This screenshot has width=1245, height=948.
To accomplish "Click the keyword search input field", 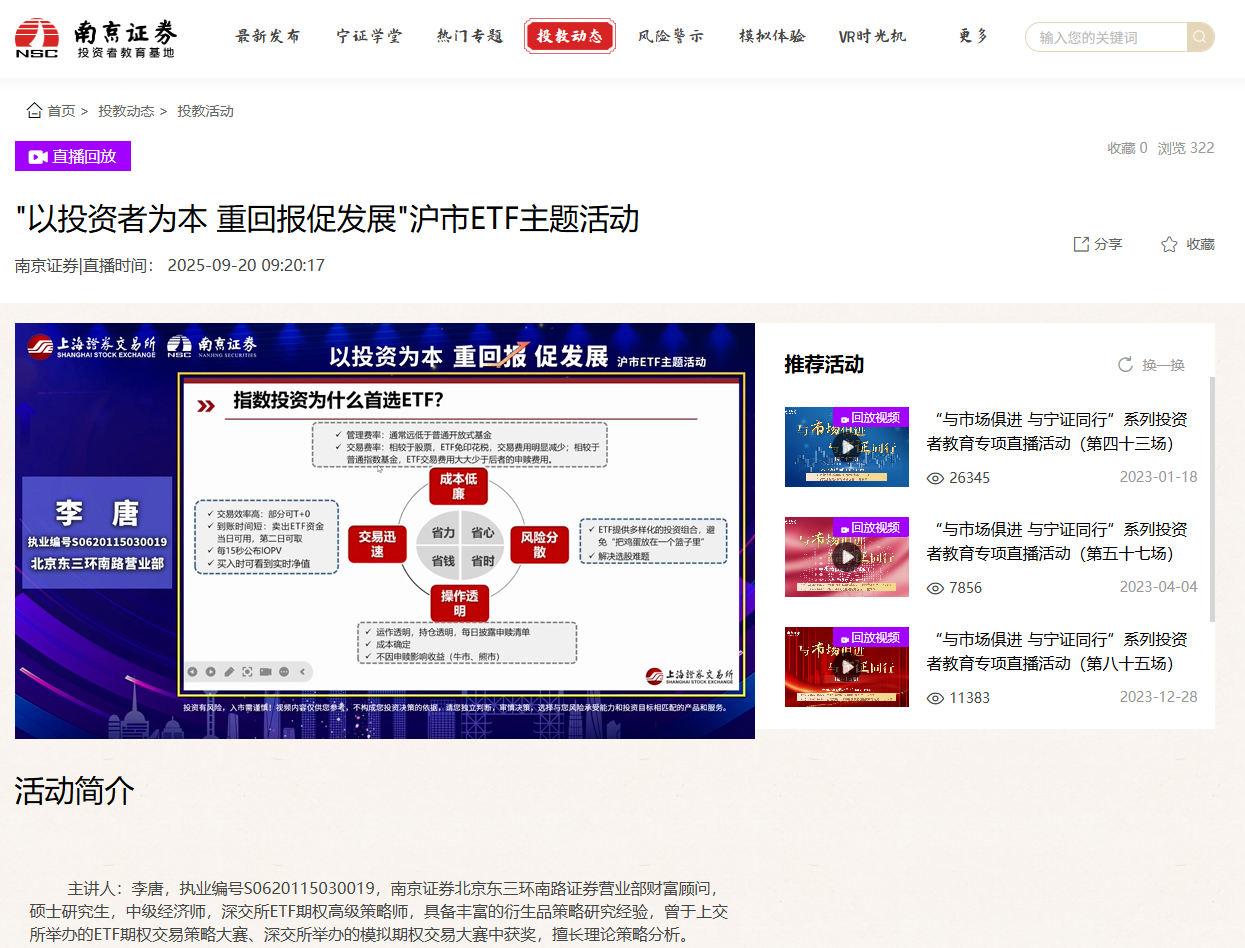I will [1105, 37].
